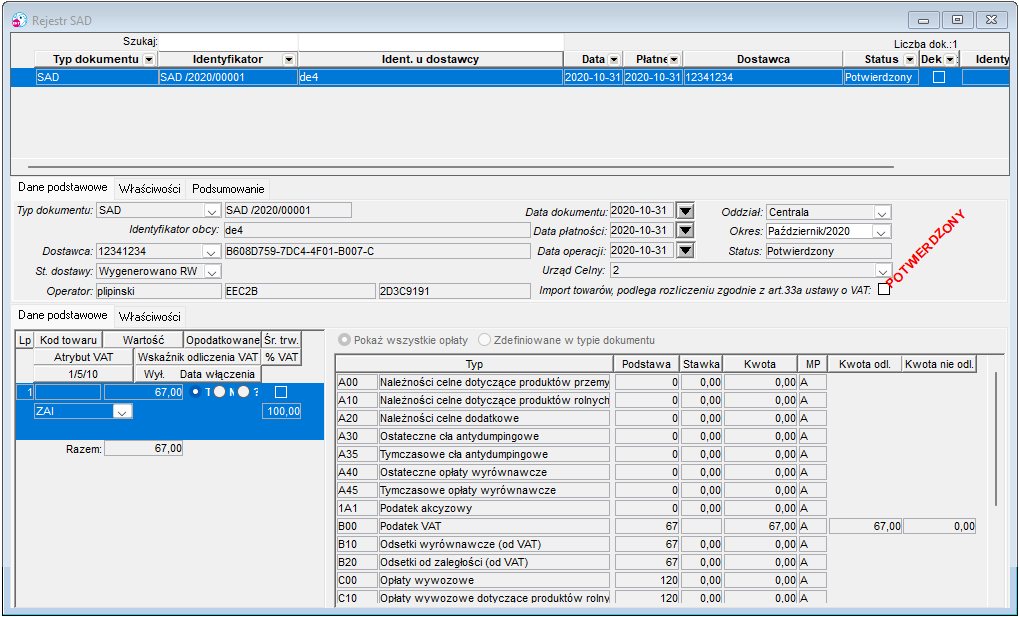The width and height of the screenshot is (1019, 617).
Task: Open the upper Właściwości tab
Action: tap(149, 189)
